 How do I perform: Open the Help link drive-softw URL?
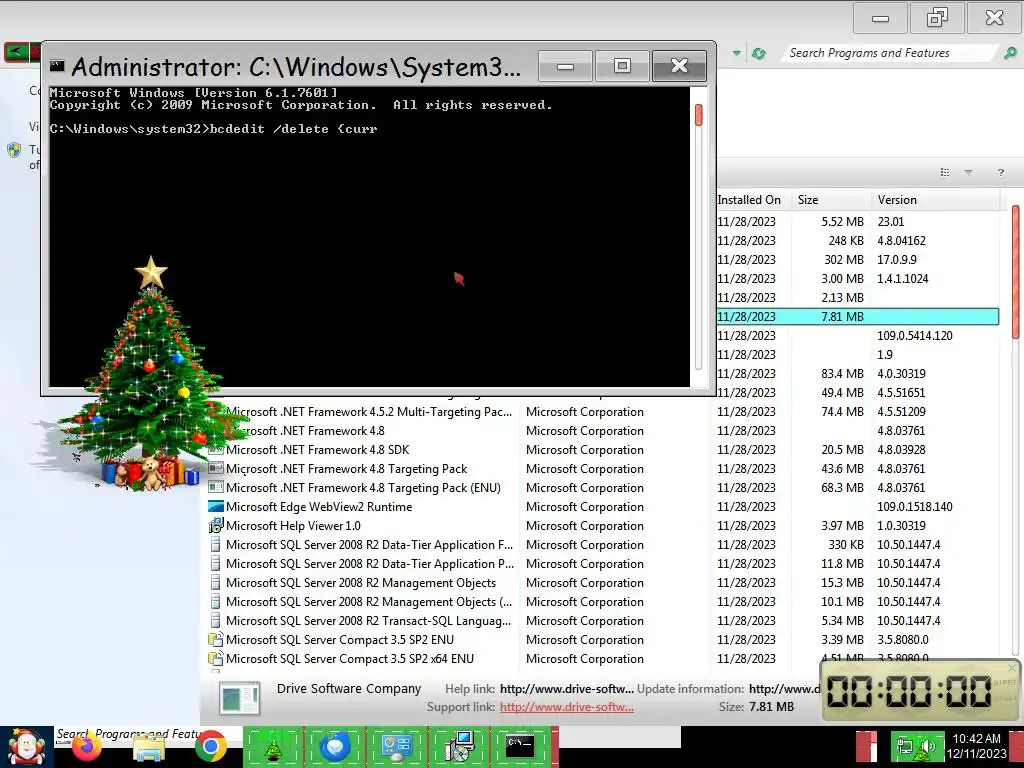click(566, 688)
